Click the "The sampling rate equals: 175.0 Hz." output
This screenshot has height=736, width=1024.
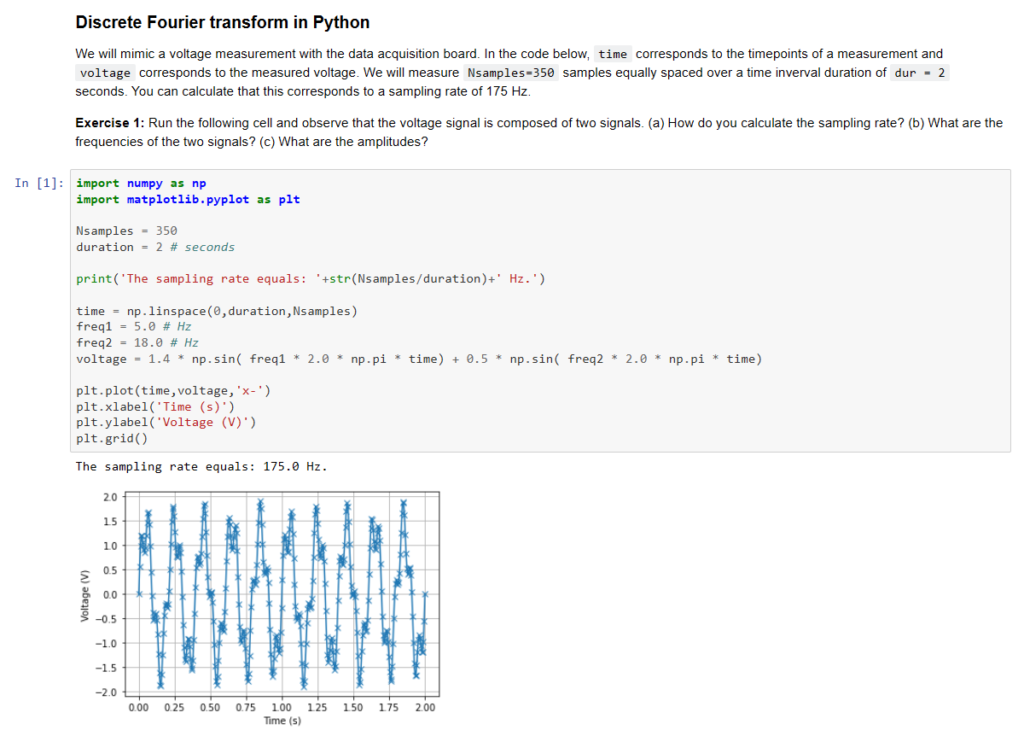(201, 467)
